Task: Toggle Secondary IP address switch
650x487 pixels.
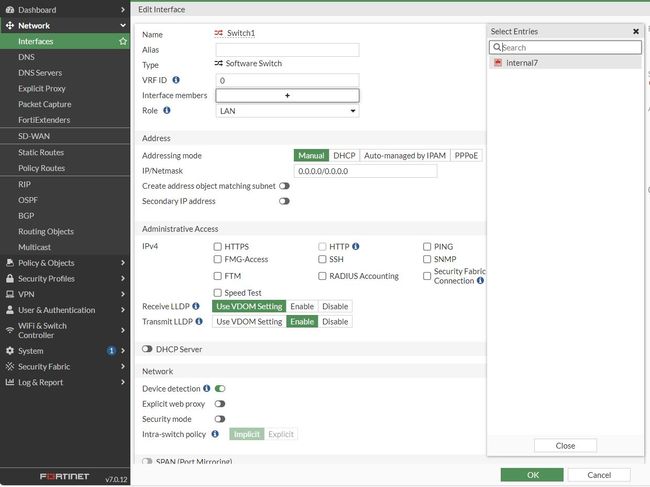Action: tap(284, 201)
